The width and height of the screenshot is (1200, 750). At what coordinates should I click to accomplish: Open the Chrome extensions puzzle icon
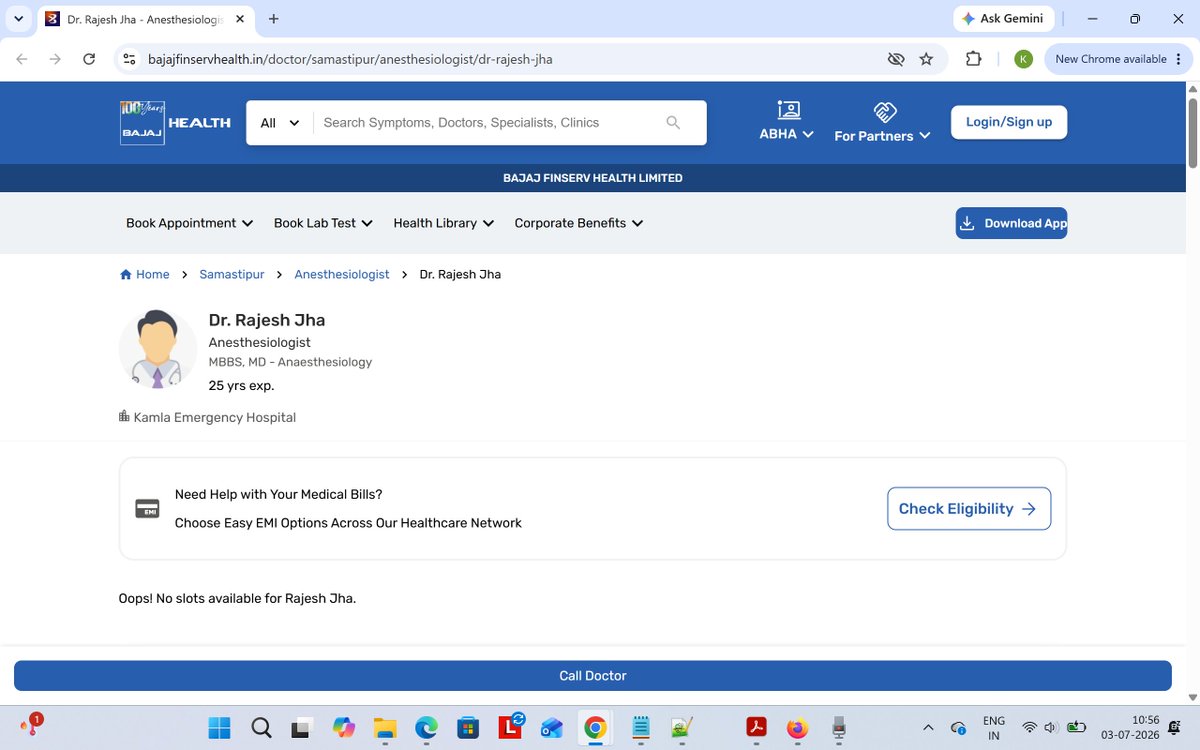[973, 59]
